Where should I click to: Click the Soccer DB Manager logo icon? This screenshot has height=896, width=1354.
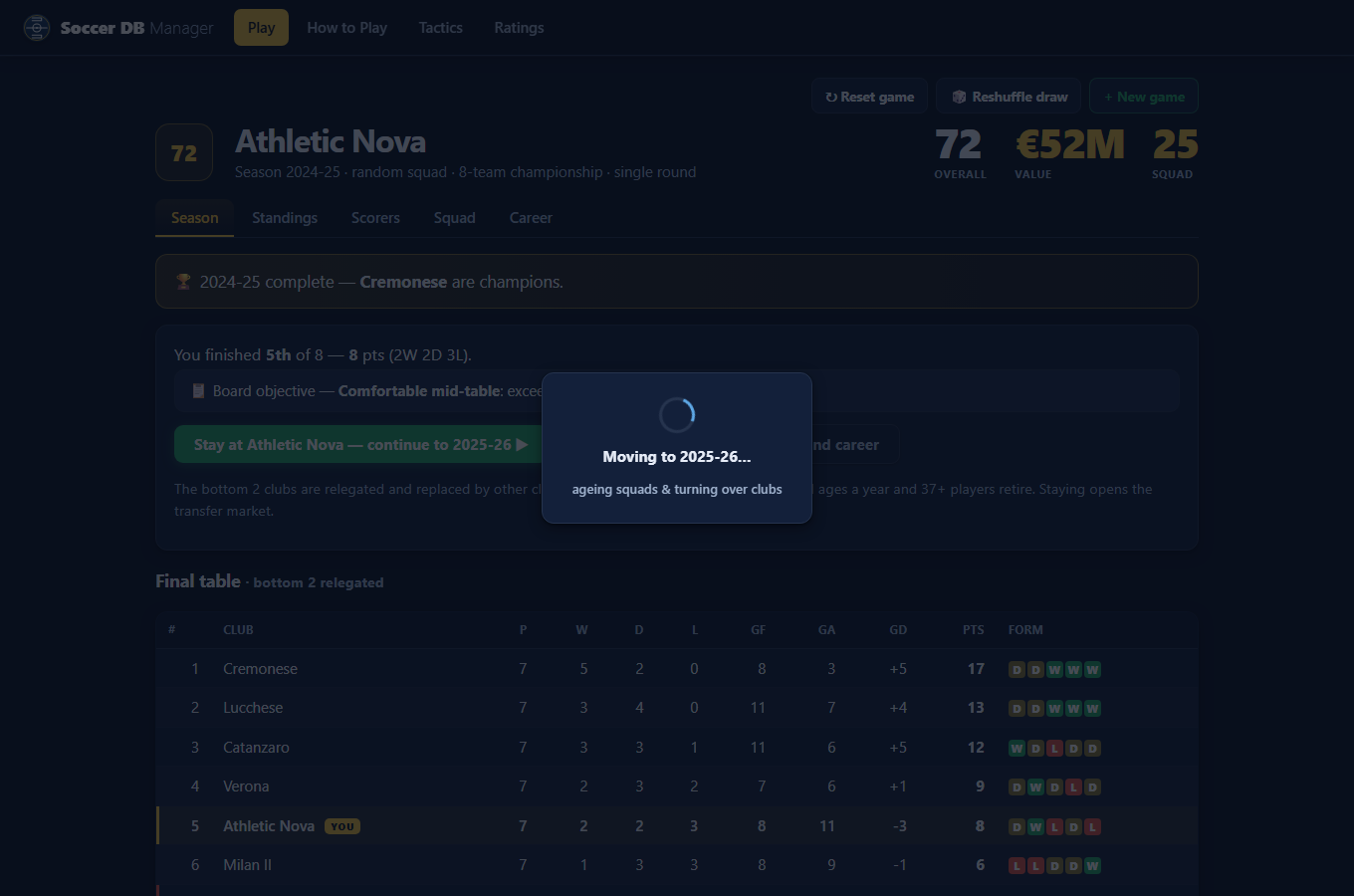37,28
